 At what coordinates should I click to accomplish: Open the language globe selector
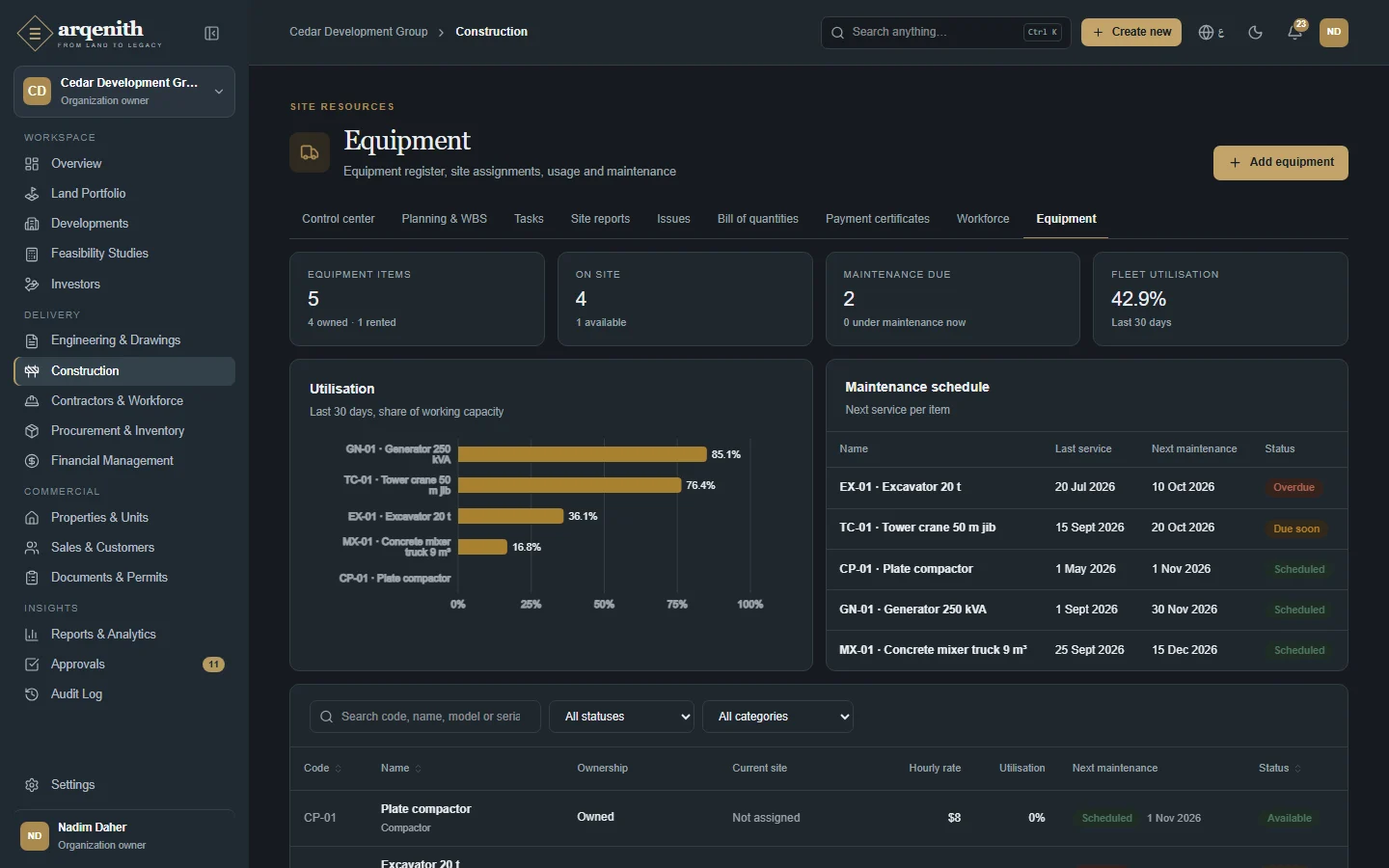pyautogui.click(x=1211, y=33)
